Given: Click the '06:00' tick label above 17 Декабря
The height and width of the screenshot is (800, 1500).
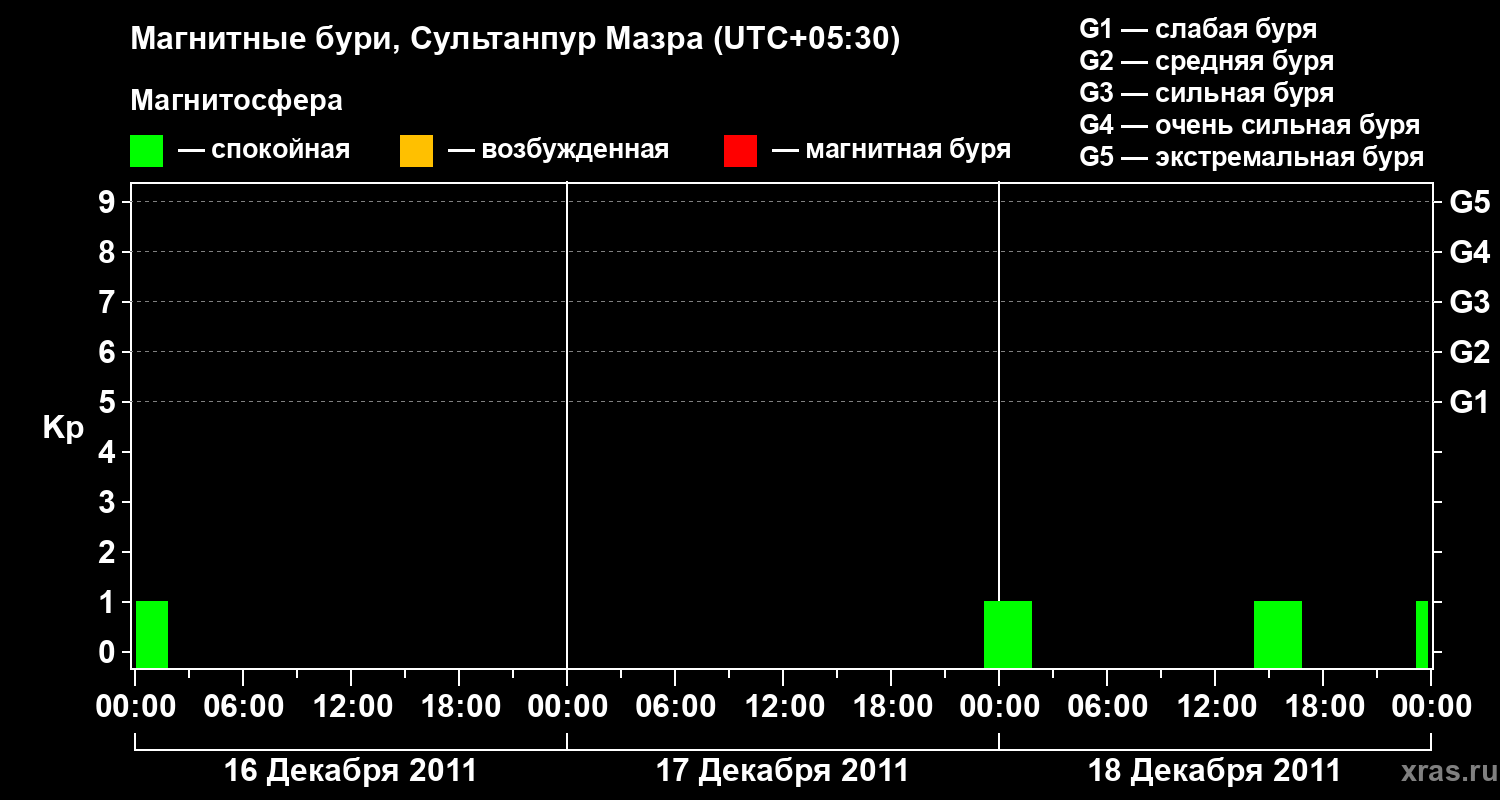Looking at the screenshot, I should [674, 706].
